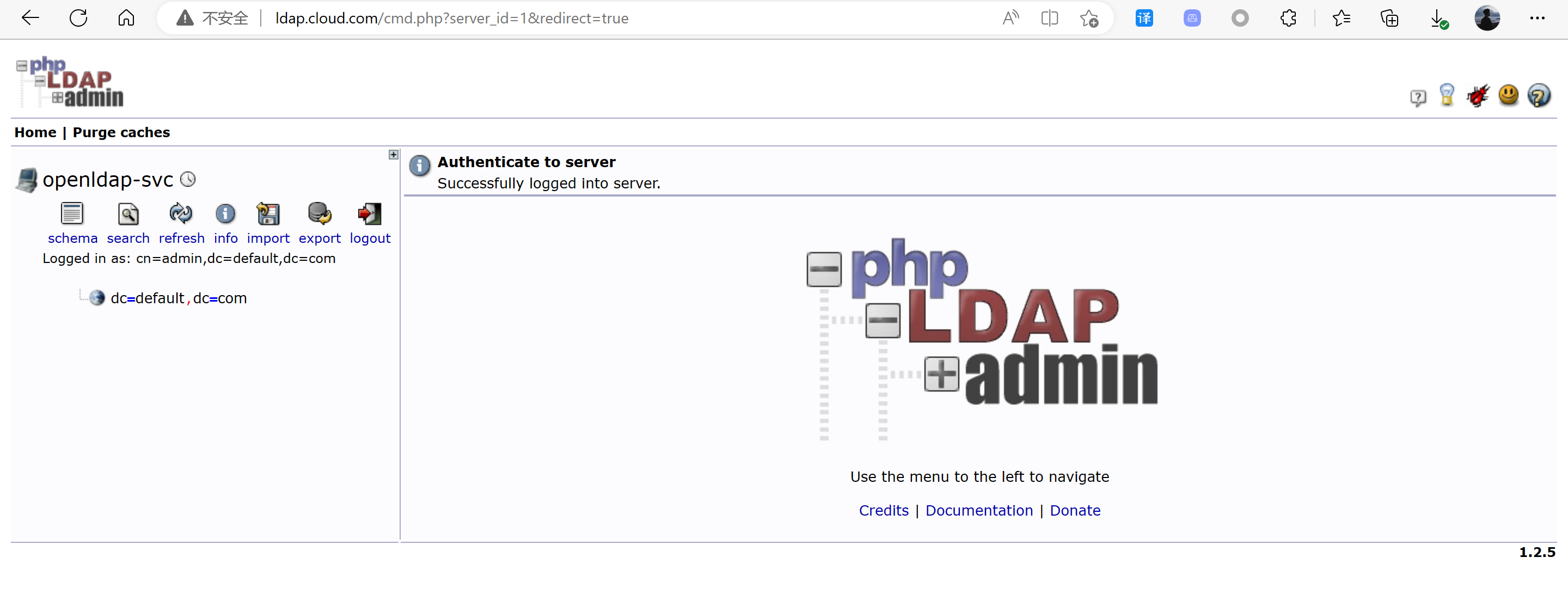
Task: Open the blue help question icon
Action: click(x=1539, y=95)
